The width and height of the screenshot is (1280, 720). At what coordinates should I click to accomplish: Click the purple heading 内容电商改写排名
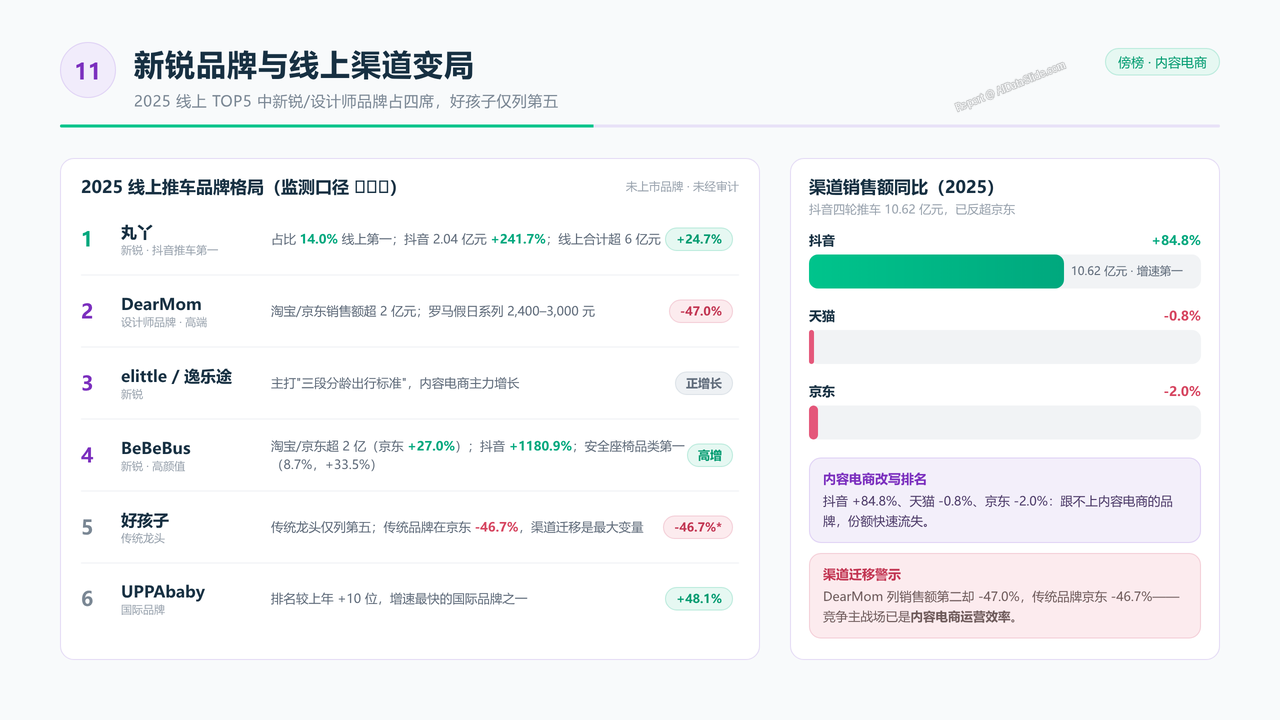(x=875, y=479)
